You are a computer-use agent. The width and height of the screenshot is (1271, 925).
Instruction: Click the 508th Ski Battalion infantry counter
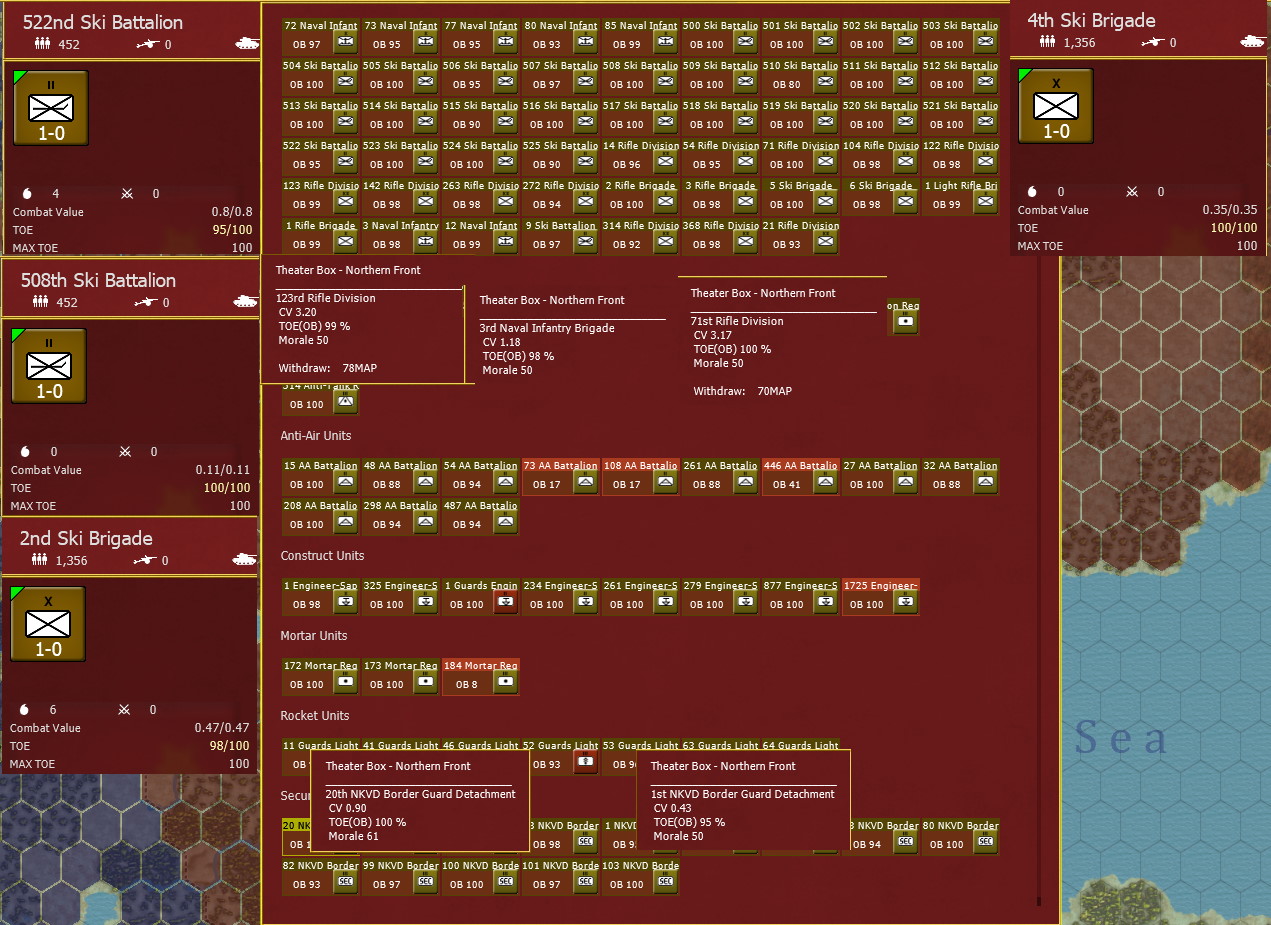(x=49, y=365)
